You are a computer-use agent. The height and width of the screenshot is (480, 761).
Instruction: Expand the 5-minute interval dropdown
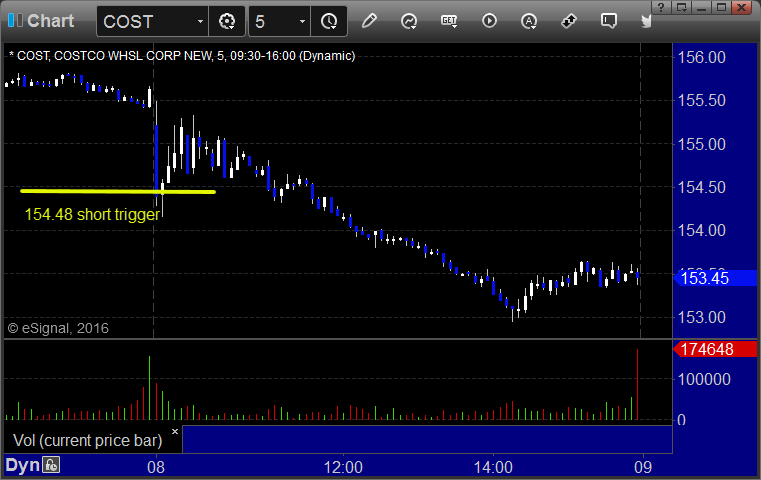[x=302, y=21]
